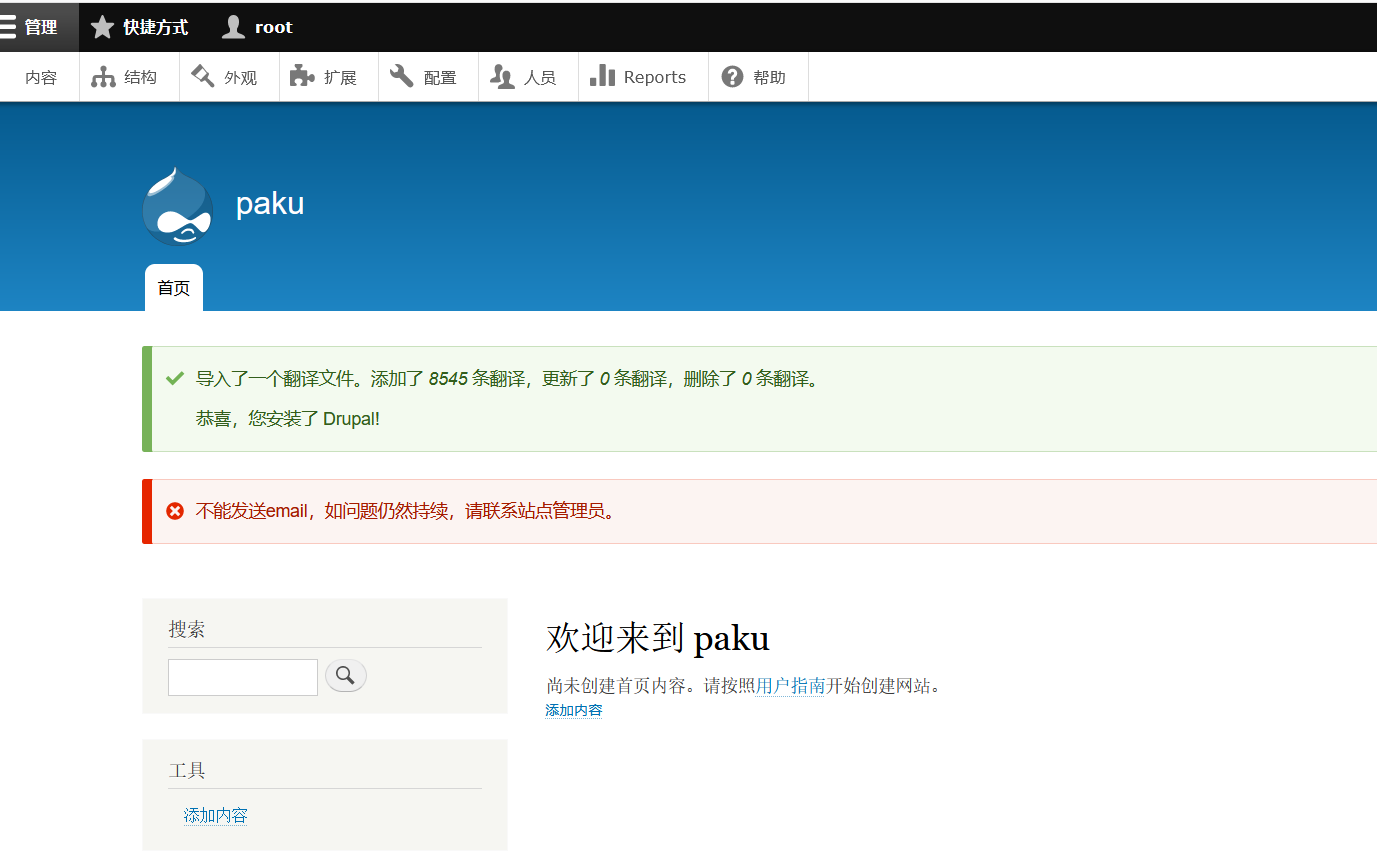Click the magnifier search button

(346, 676)
